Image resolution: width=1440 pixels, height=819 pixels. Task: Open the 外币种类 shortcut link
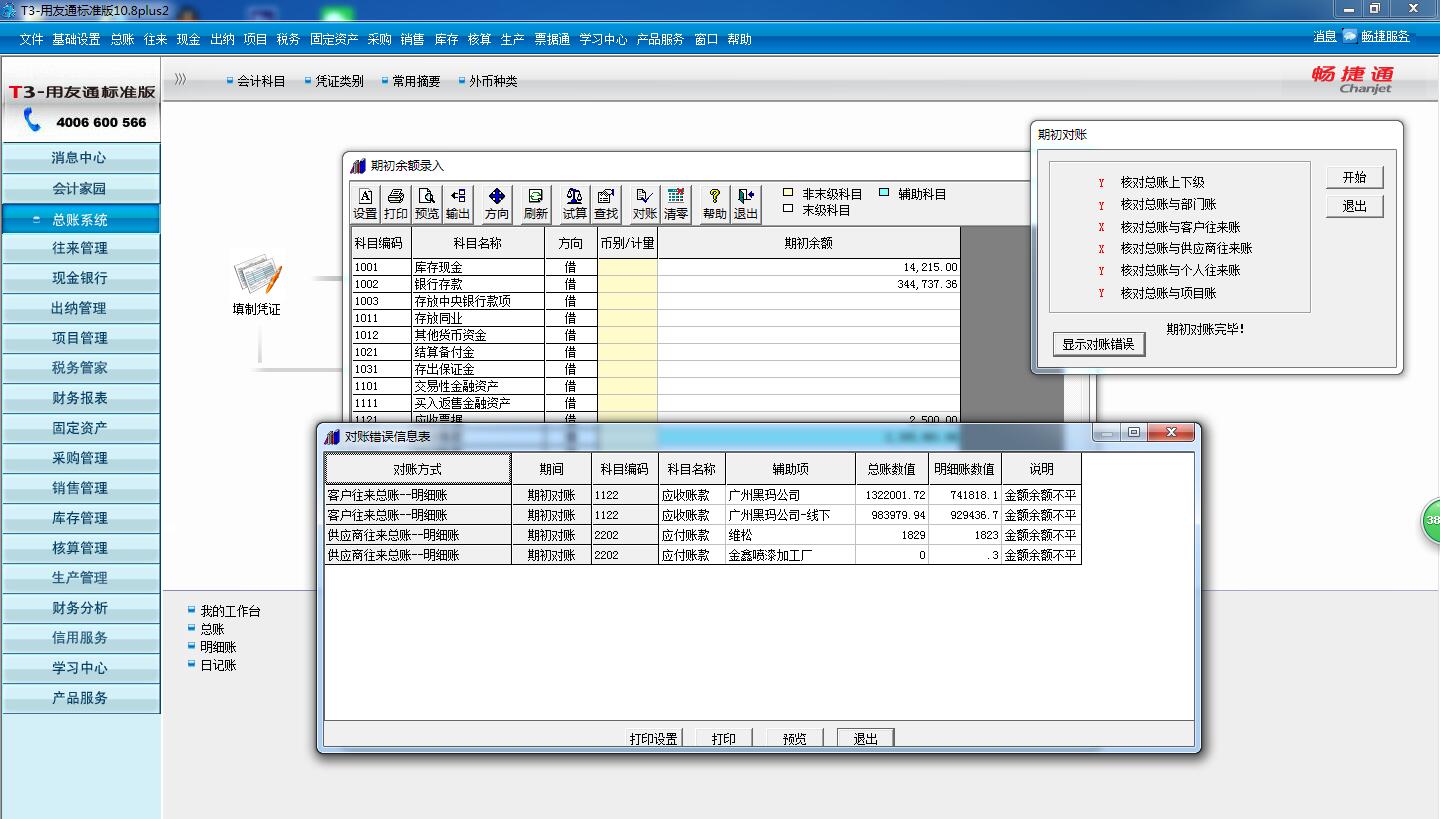tap(493, 81)
